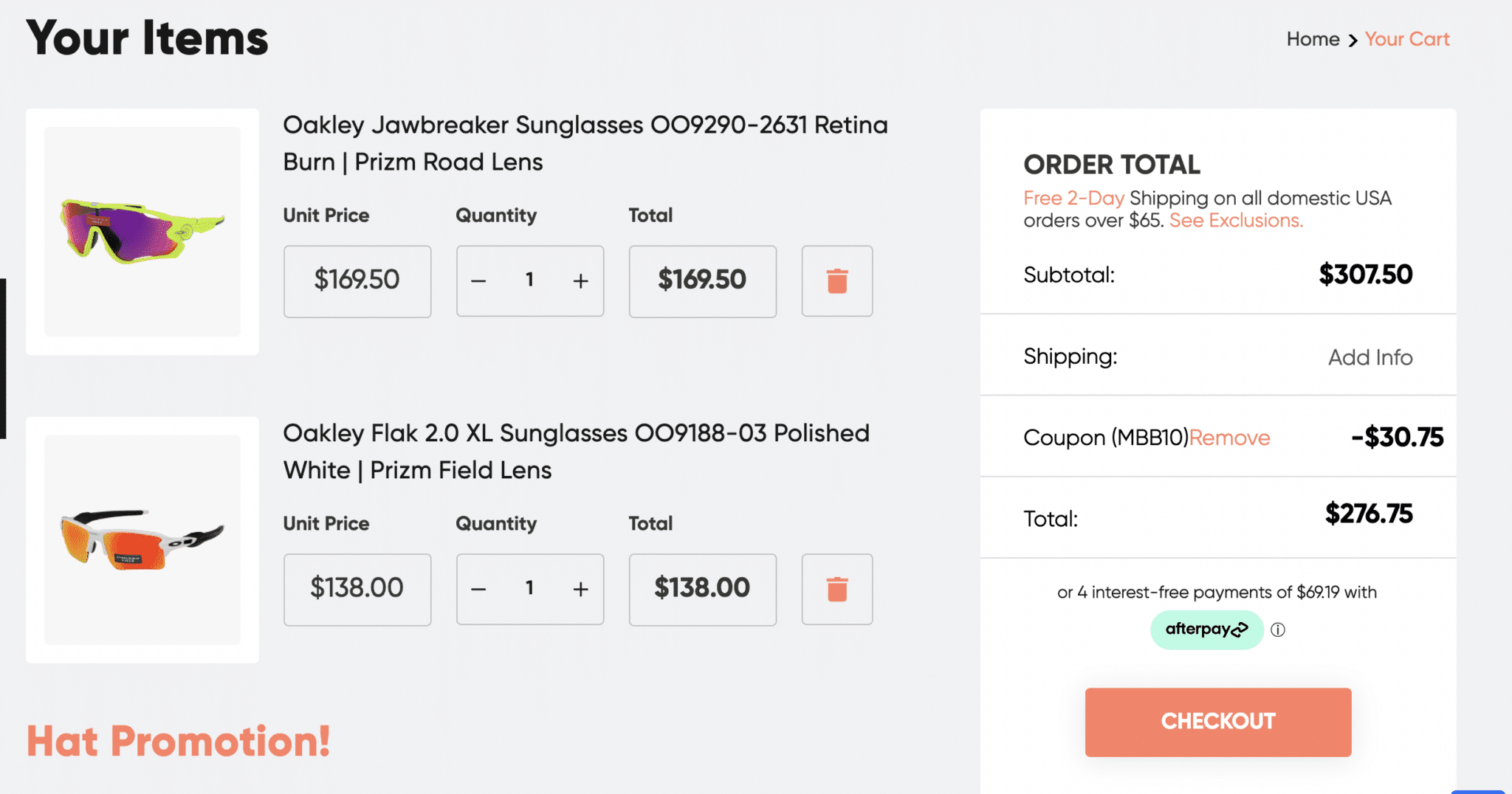The image size is (1512, 794).
Task: Click the CHECKOUT button
Action: 1217,722
